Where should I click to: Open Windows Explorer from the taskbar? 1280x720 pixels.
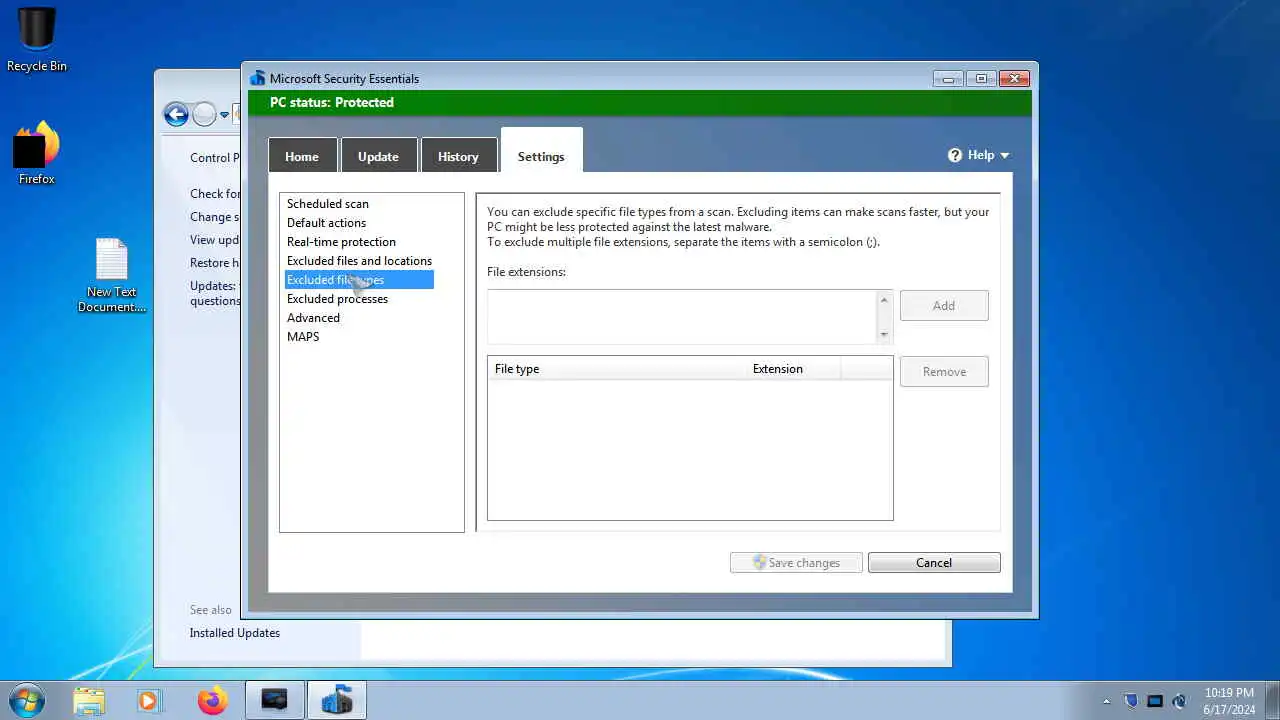click(89, 700)
